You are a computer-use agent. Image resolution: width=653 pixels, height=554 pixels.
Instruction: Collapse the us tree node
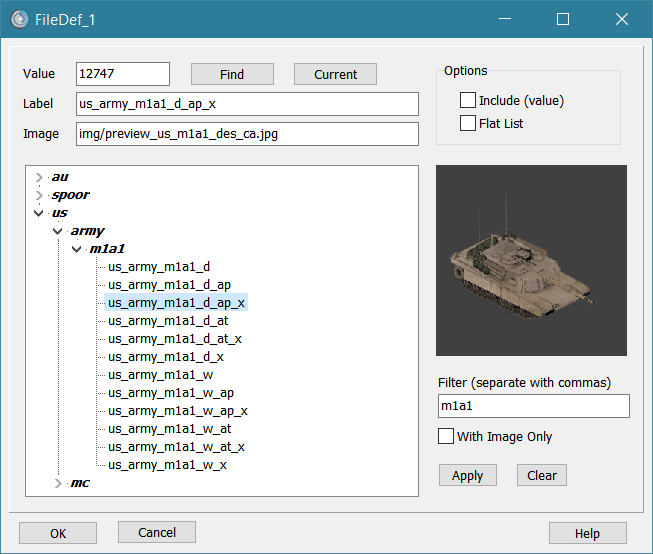pos(39,213)
